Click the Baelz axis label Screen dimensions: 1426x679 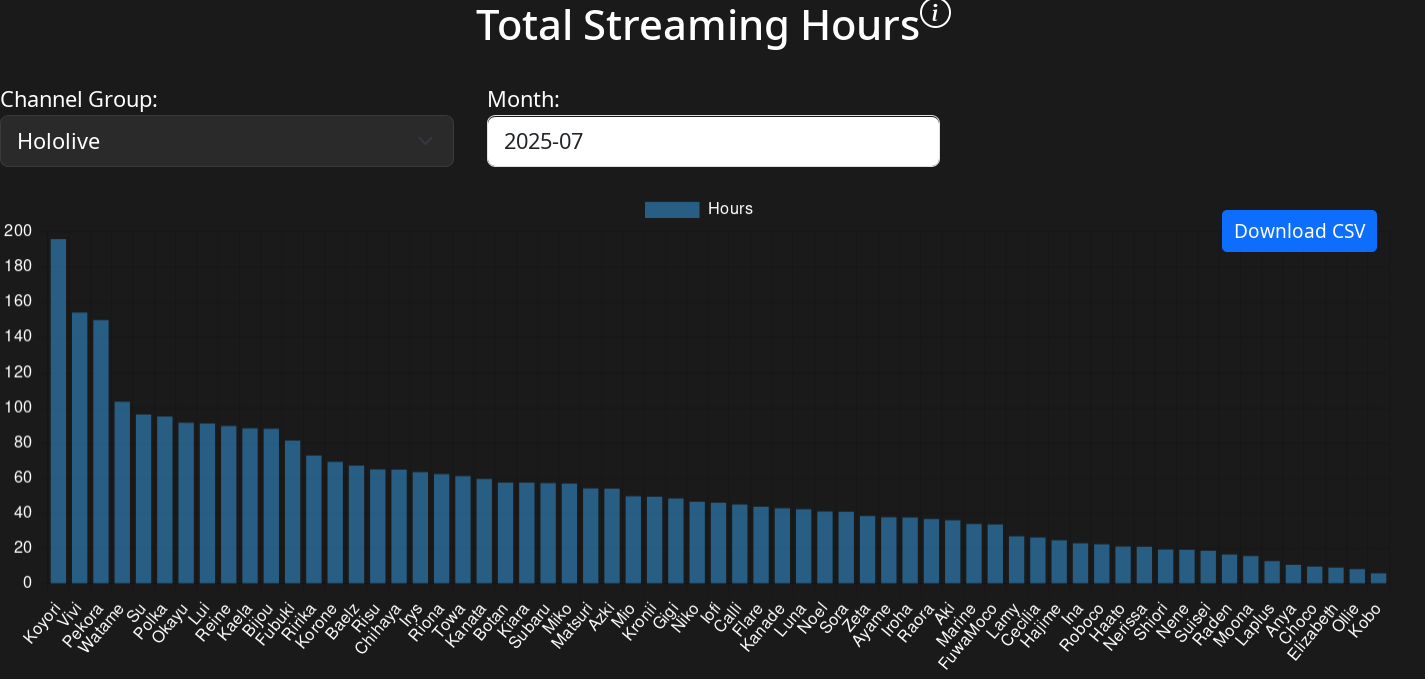tap(343, 620)
